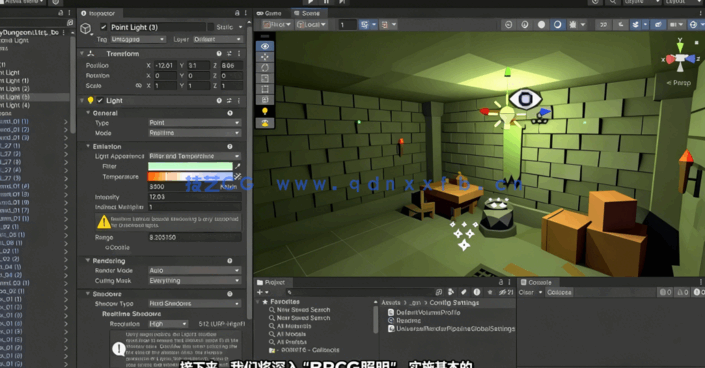Select the Move tool in Scene toolbar

(265, 57)
